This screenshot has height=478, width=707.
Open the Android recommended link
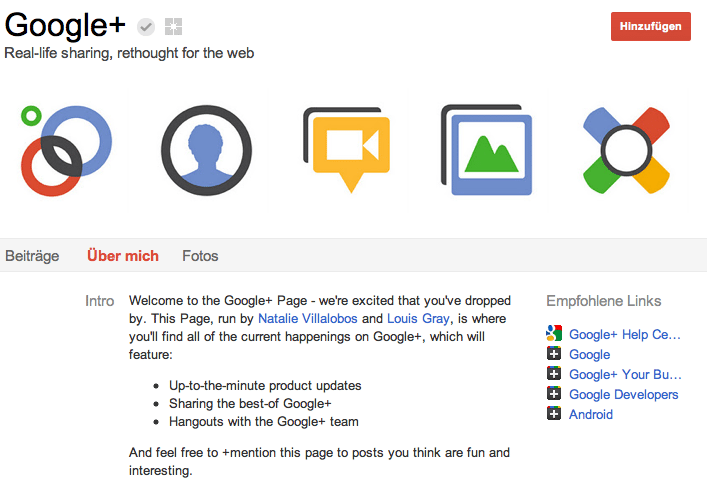tap(591, 414)
